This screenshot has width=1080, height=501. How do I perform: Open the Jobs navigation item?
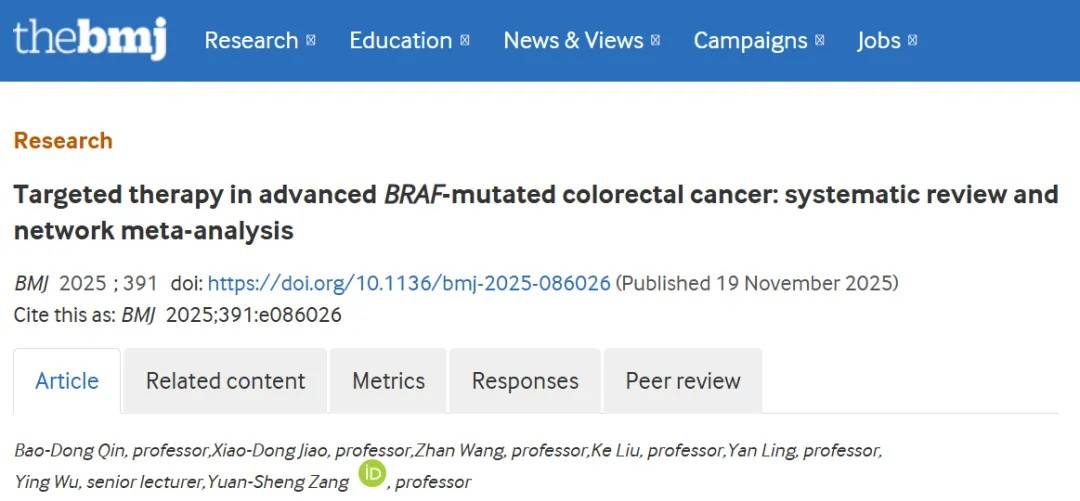pyautogui.click(x=878, y=41)
